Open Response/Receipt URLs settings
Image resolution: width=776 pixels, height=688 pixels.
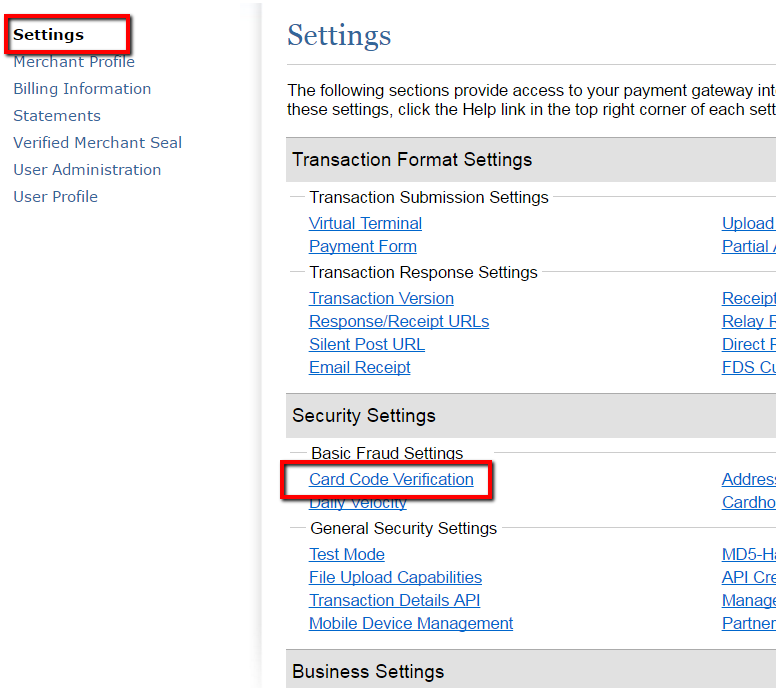pos(399,322)
